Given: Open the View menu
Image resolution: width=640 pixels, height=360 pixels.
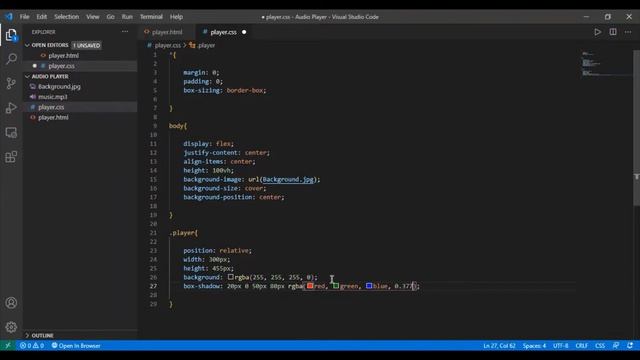Looking at the screenshot, I should 93,17.
